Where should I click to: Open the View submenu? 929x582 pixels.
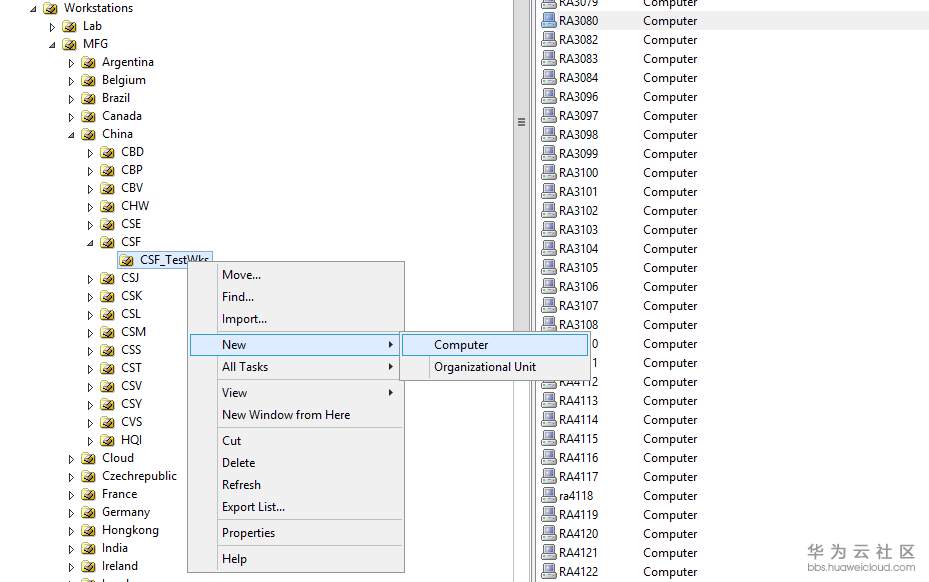point(296,393)
